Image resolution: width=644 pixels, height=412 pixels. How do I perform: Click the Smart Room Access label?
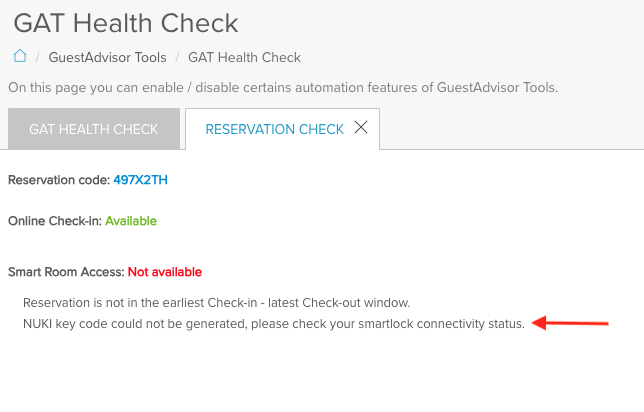66,272
